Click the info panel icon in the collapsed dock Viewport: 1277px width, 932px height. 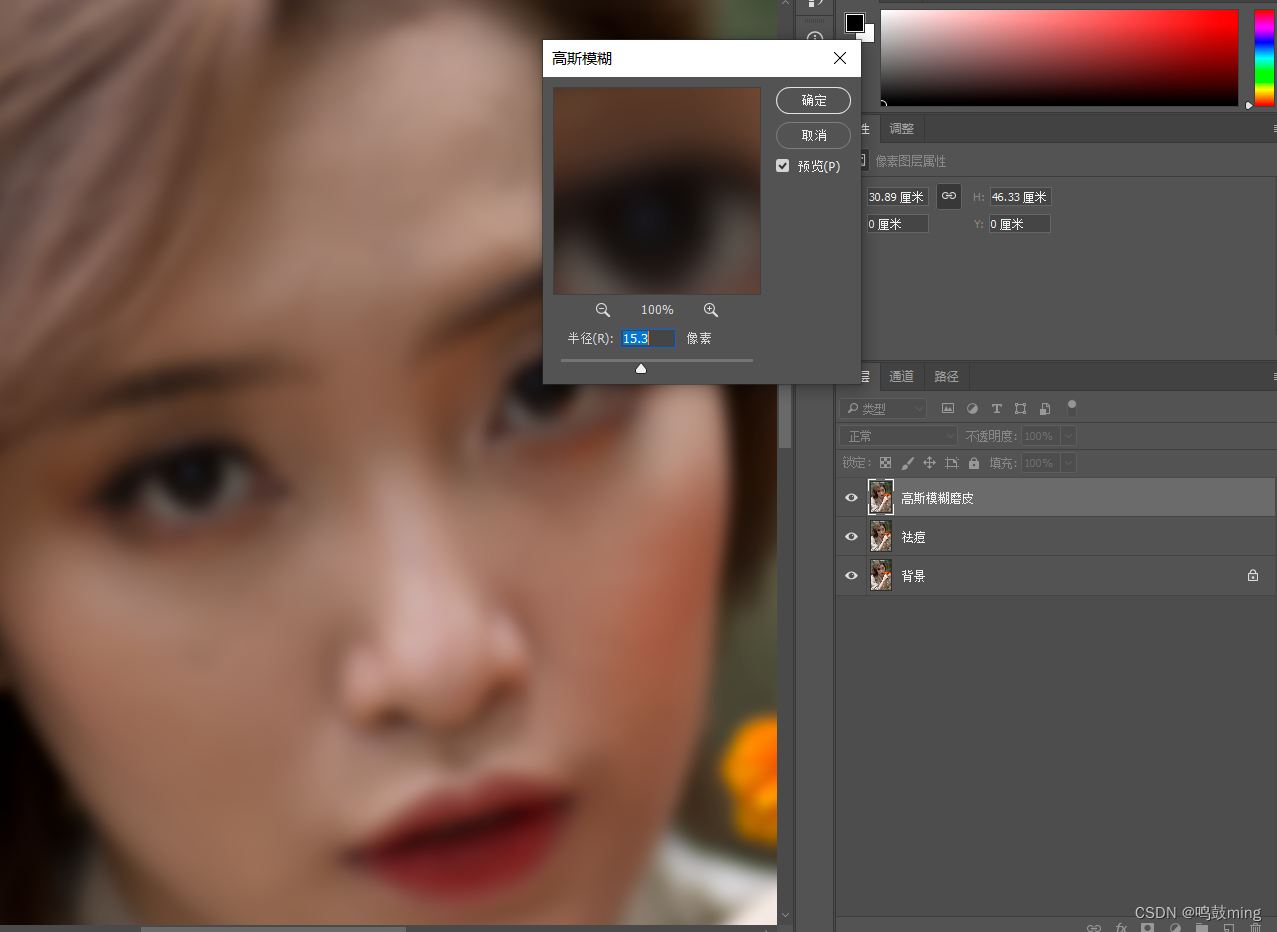coord(815,38)
